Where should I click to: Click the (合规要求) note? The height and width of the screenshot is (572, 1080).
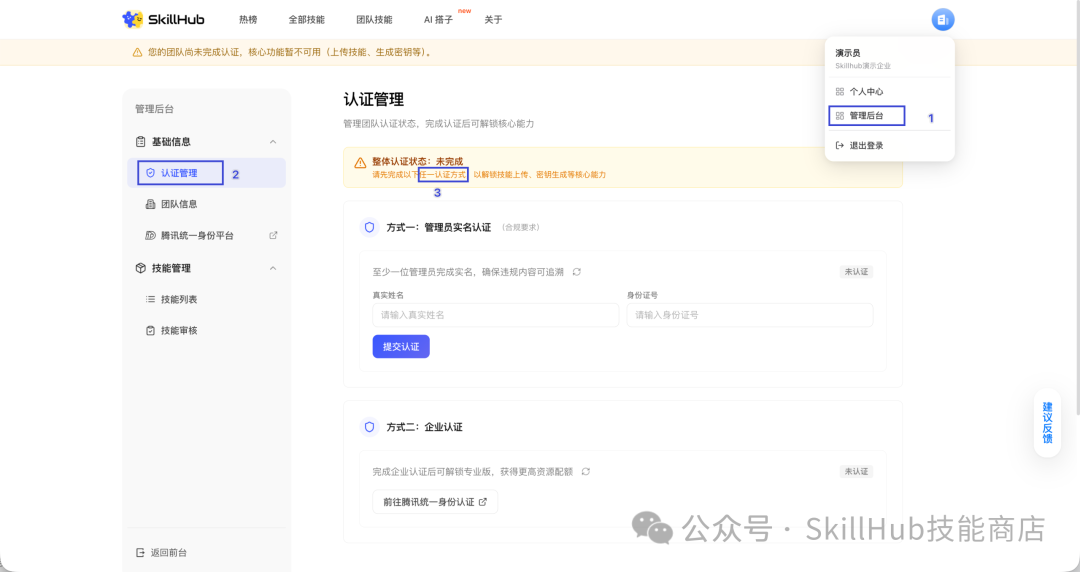pyautogui.click(x=520, y=227)
